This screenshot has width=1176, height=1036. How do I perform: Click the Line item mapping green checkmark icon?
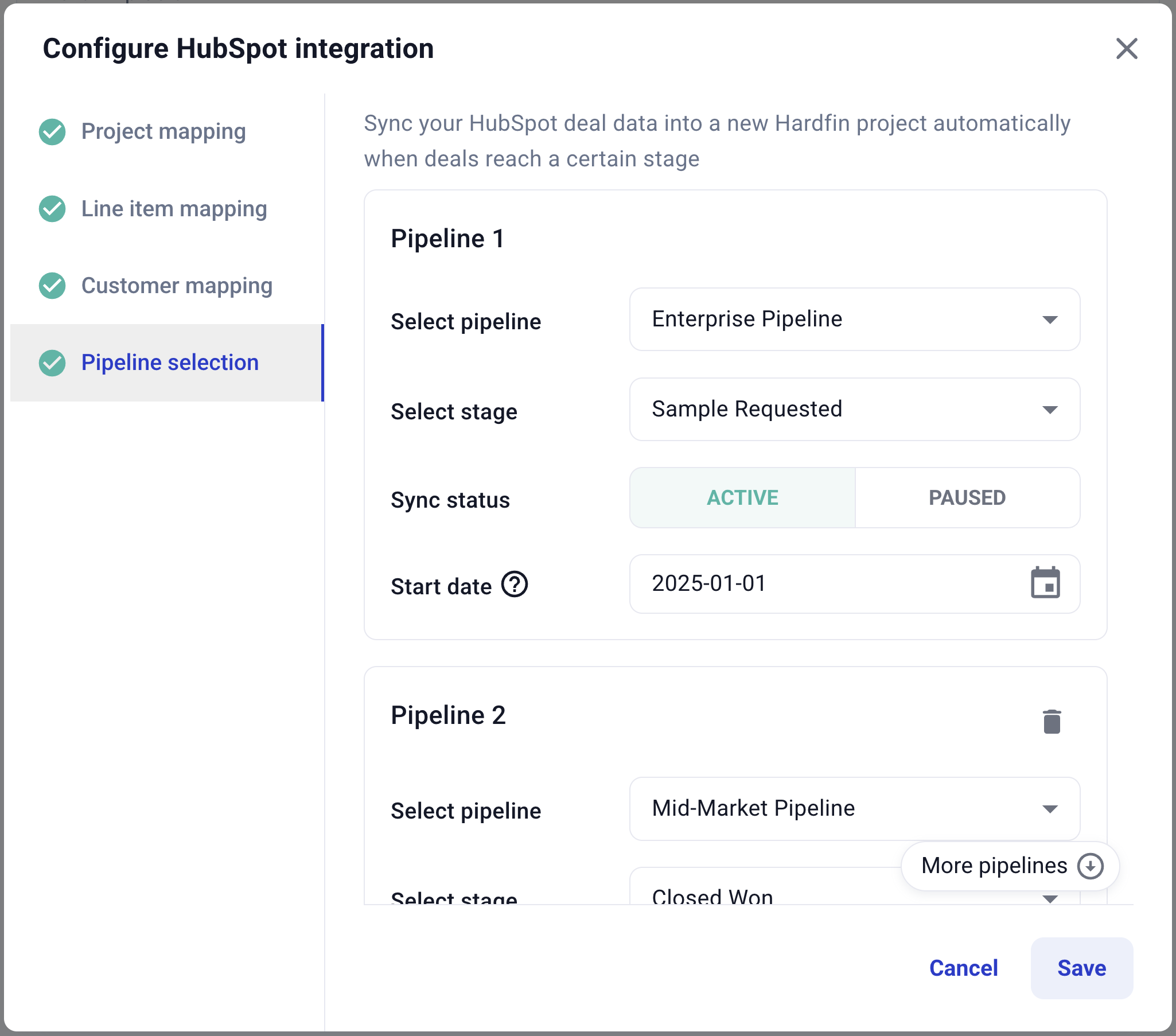pos(52,209)
